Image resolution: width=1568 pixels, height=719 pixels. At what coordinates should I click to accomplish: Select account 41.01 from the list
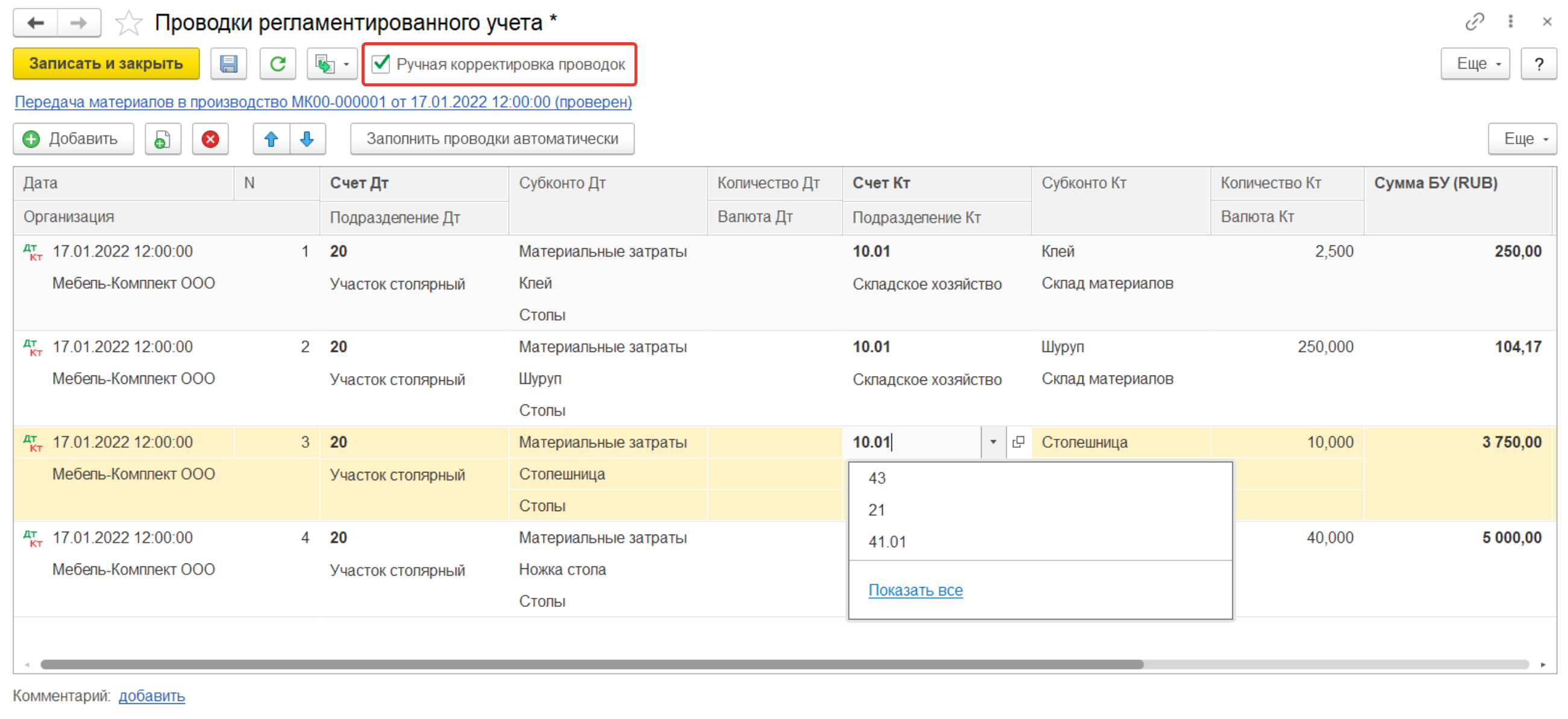click(887, 542)
